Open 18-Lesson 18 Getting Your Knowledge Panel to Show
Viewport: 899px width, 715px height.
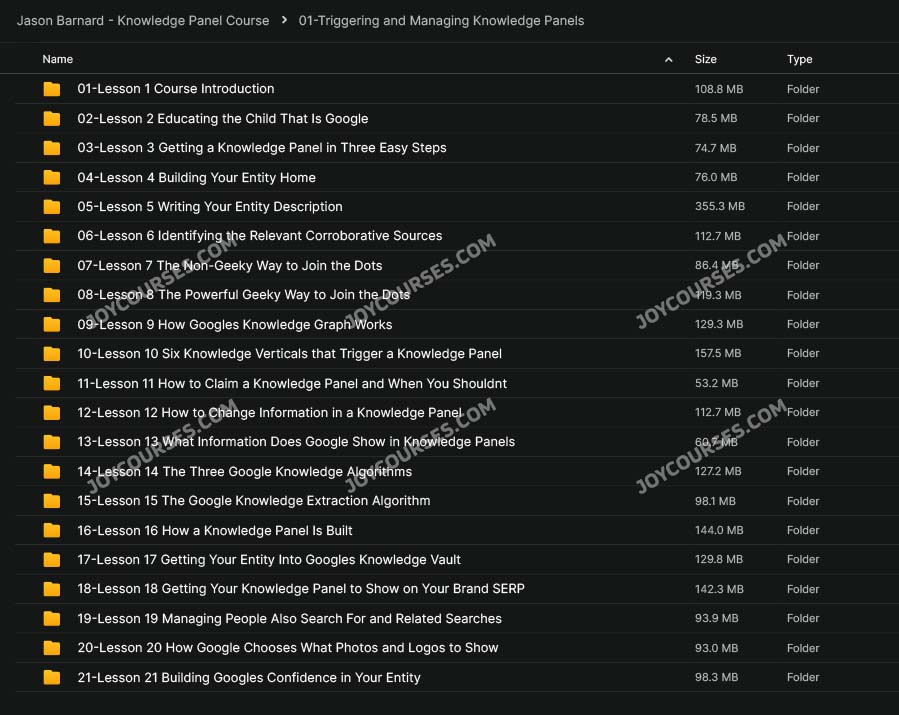[x=301, y=589]
